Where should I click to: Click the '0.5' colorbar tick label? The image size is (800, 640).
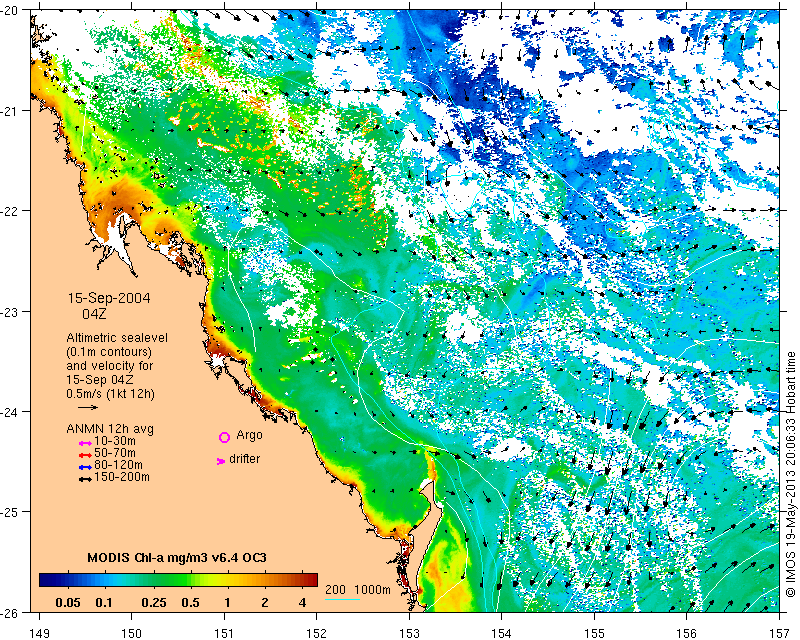[190, 603]
